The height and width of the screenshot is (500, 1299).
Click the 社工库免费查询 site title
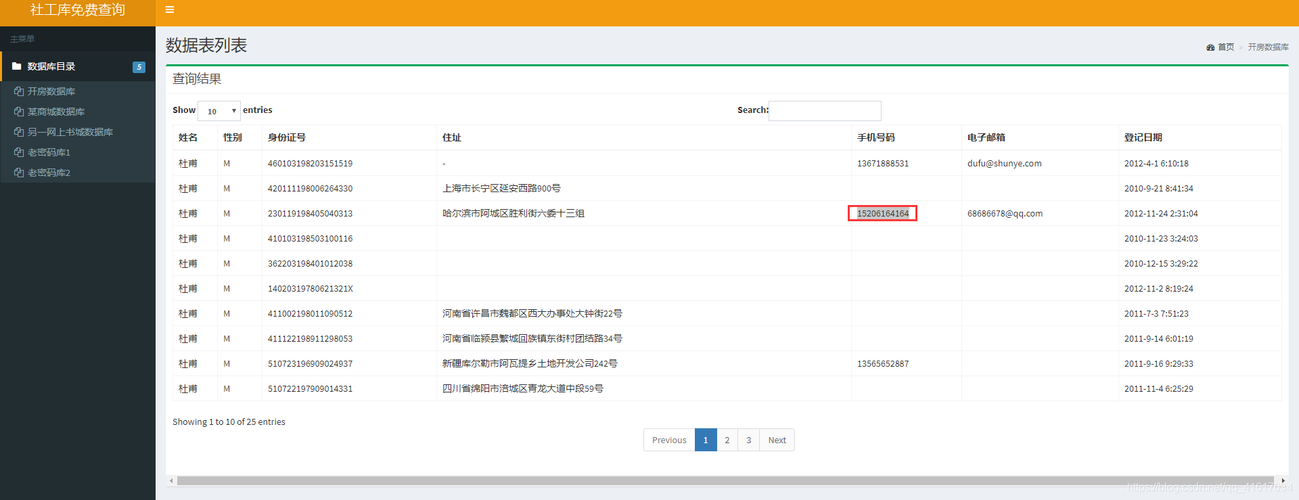click(x=77, y=10)
